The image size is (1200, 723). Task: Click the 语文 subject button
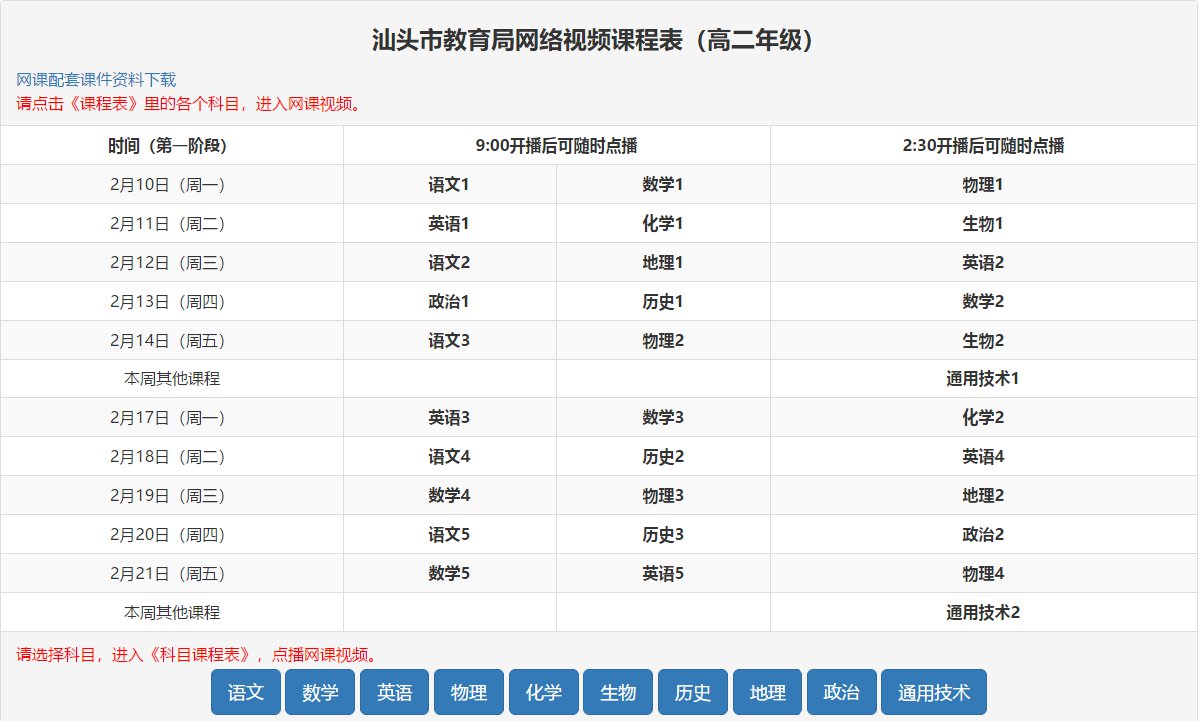pyautogui.click(x=246, y=692)
